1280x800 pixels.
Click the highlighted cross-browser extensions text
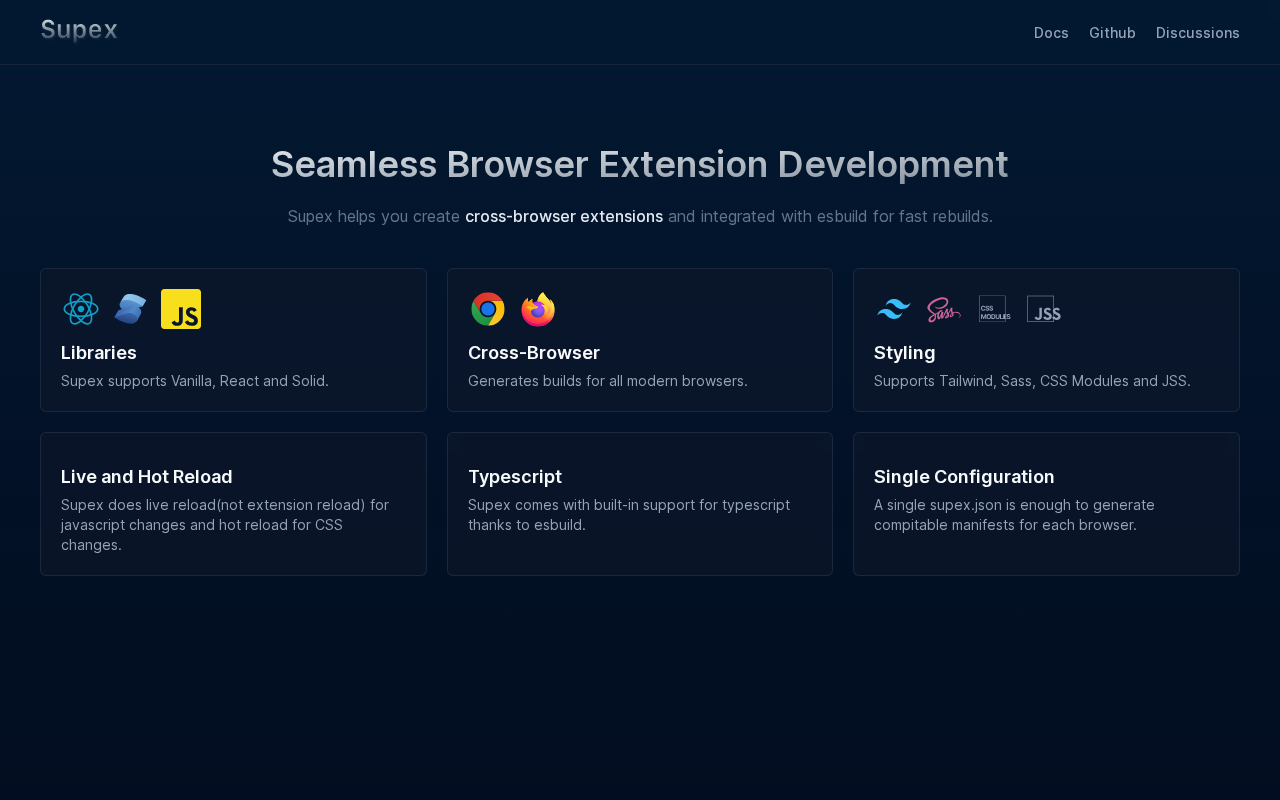coord(564,216)
